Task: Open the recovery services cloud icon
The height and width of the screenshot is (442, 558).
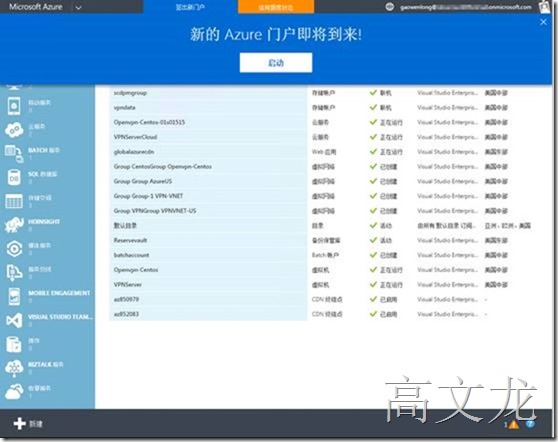Action: coord(14,392)
